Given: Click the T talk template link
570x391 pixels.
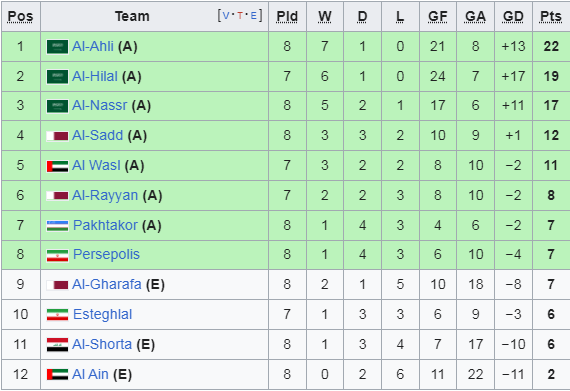Looking at the screenshot, I should coord(240,16).
